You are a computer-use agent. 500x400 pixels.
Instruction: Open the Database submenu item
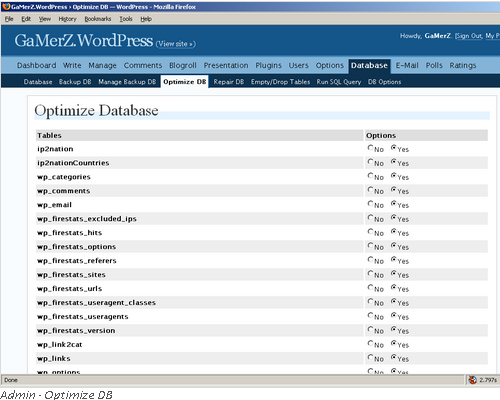tap(38, 82)
